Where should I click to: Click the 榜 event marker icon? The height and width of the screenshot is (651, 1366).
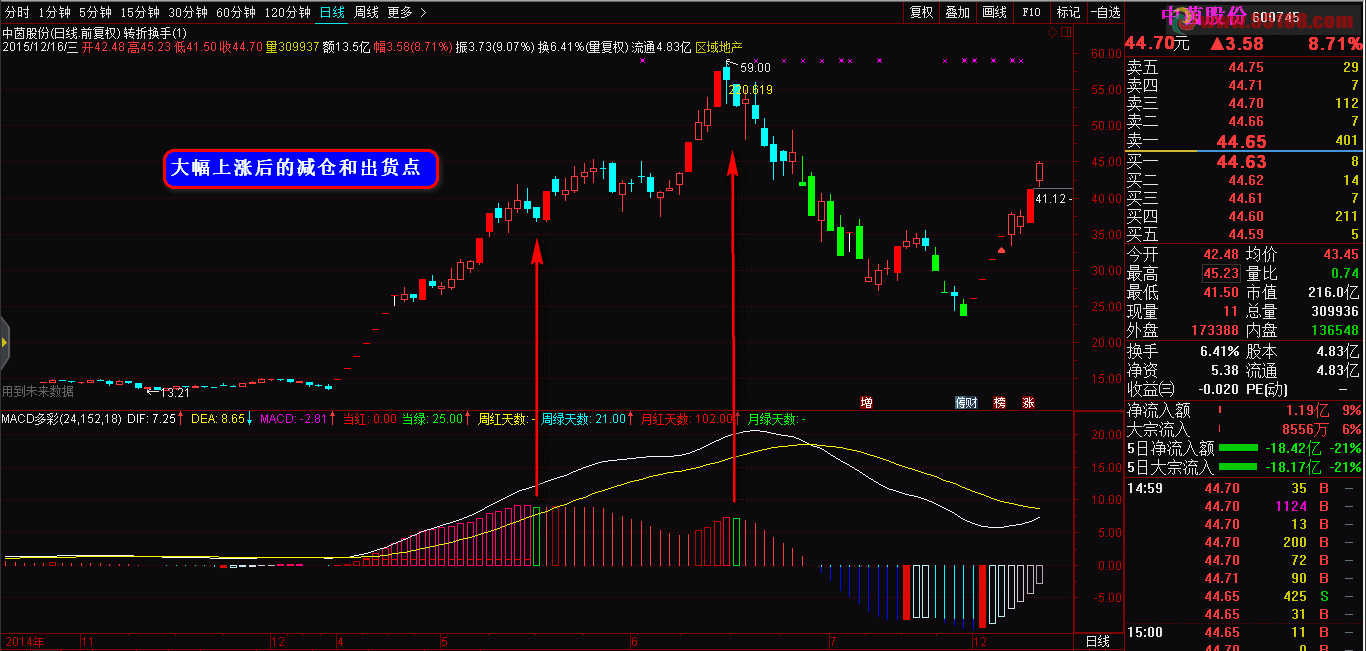click(x=999, y=402)
